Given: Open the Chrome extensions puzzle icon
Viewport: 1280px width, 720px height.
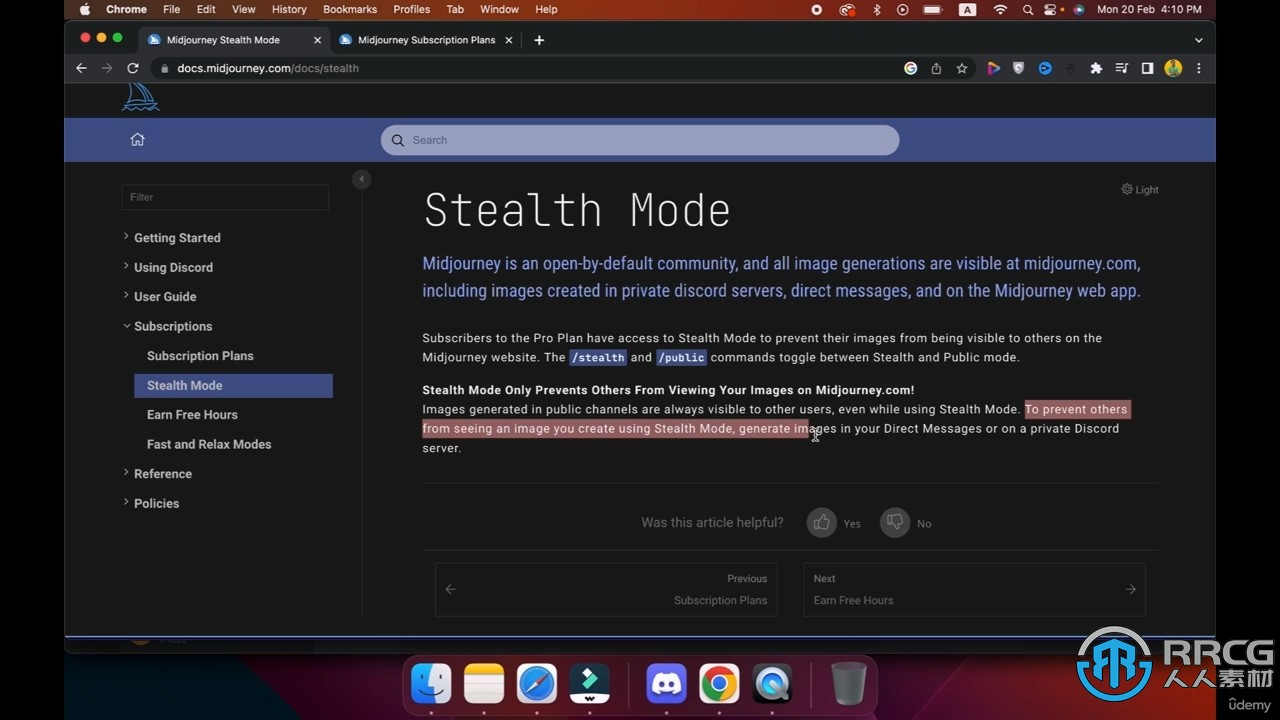Looking at the screenshot, I should click(x=1096, y=68).
